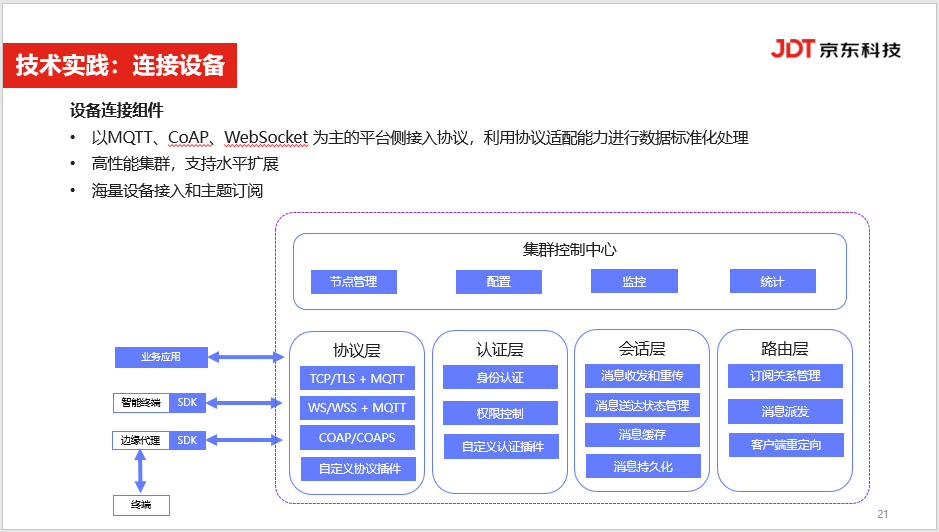Click the 消息缓存 box
The image size is (939, 532).
coord(643,434)
